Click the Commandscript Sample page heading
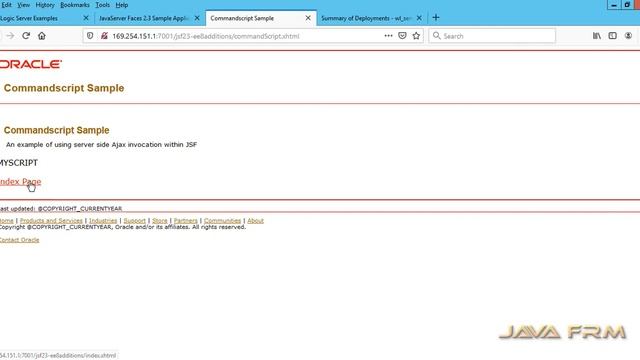 pyautogui.click(x=64, y=88)
